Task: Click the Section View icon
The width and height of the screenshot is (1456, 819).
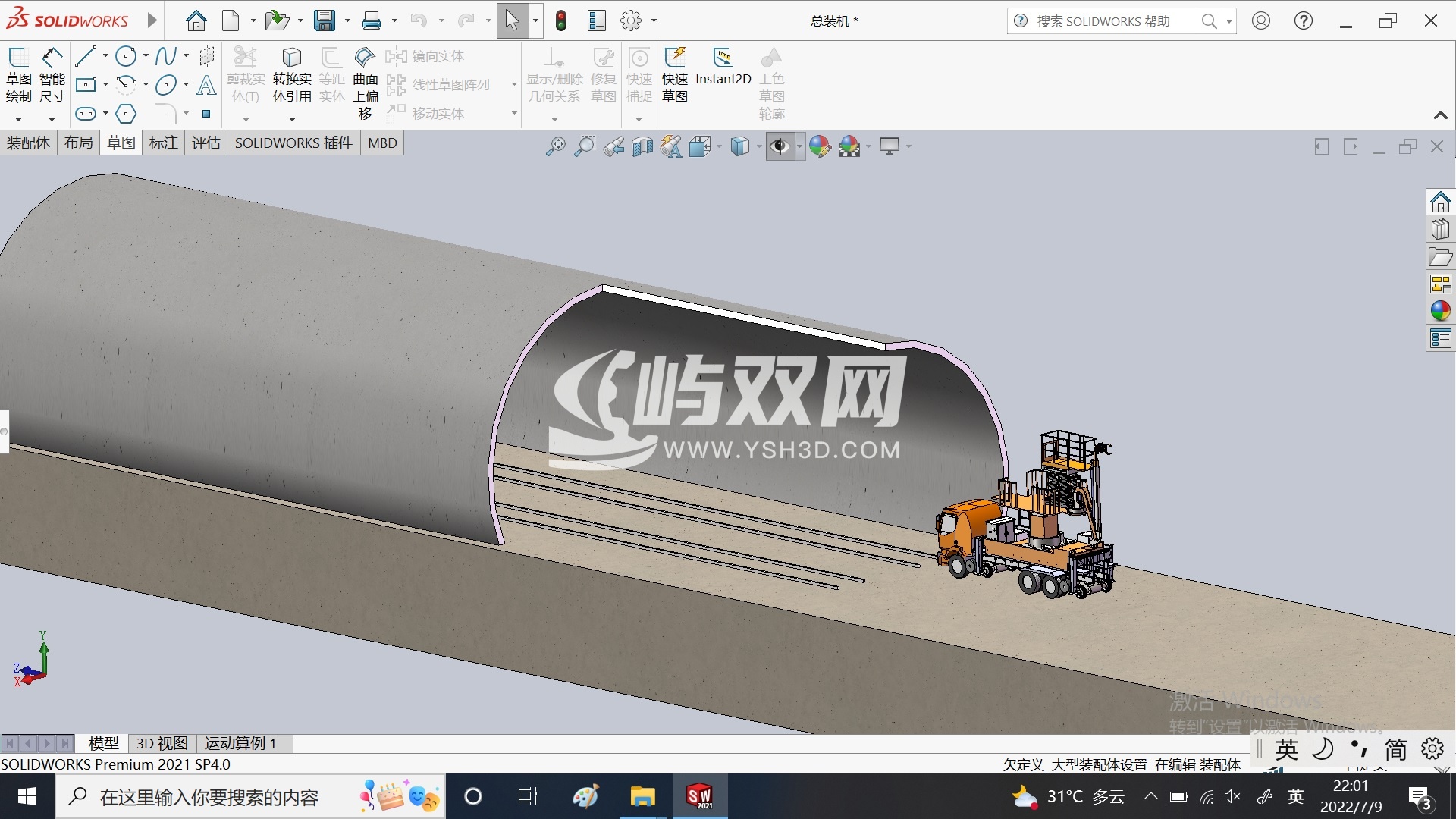Action: [x=642, y=146]
